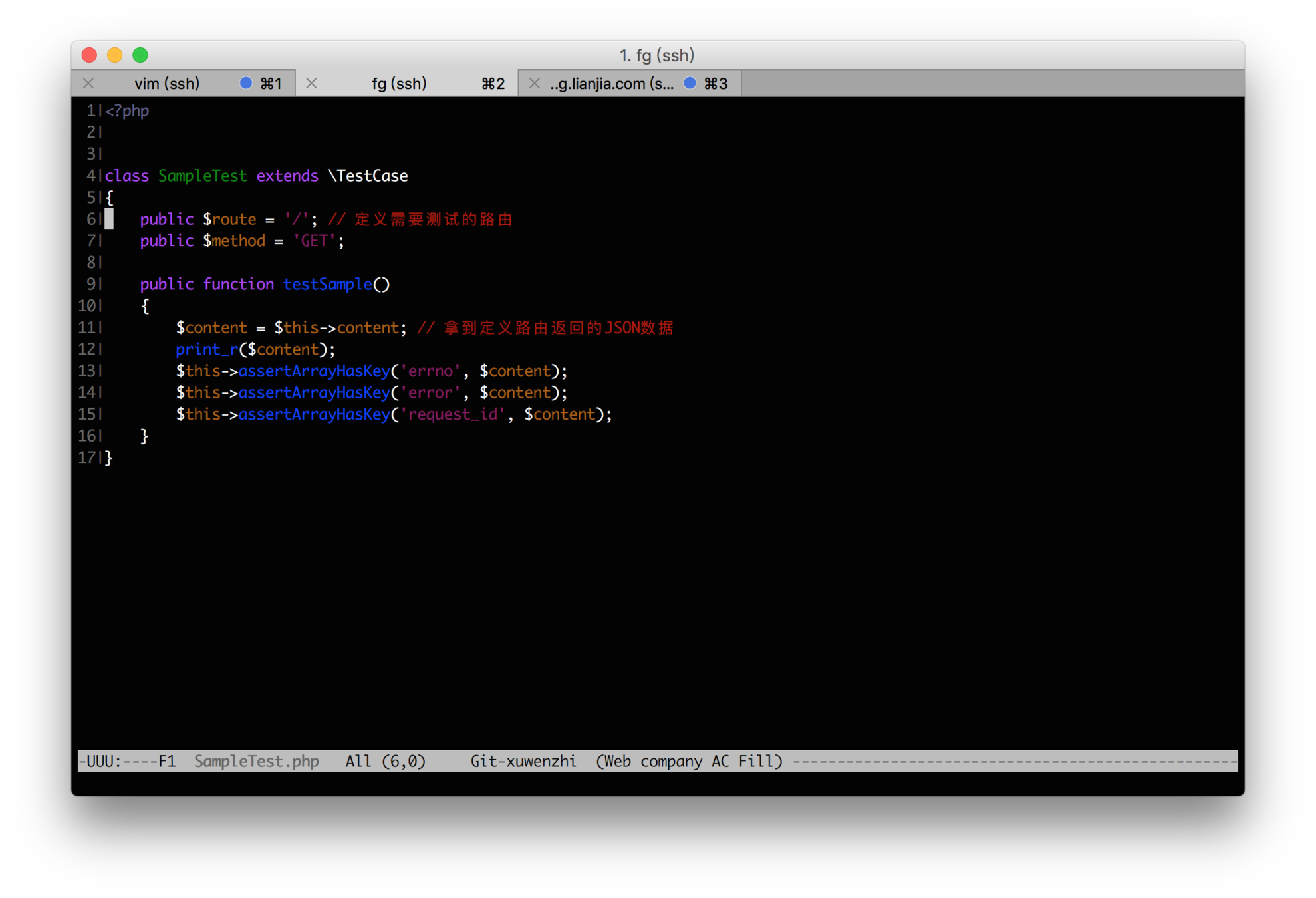Switch to the g.lianjia.com tab
Image resolution: width=1316 pixels, height=898 pixels.
pyautogui.click(x=611, y=84)
